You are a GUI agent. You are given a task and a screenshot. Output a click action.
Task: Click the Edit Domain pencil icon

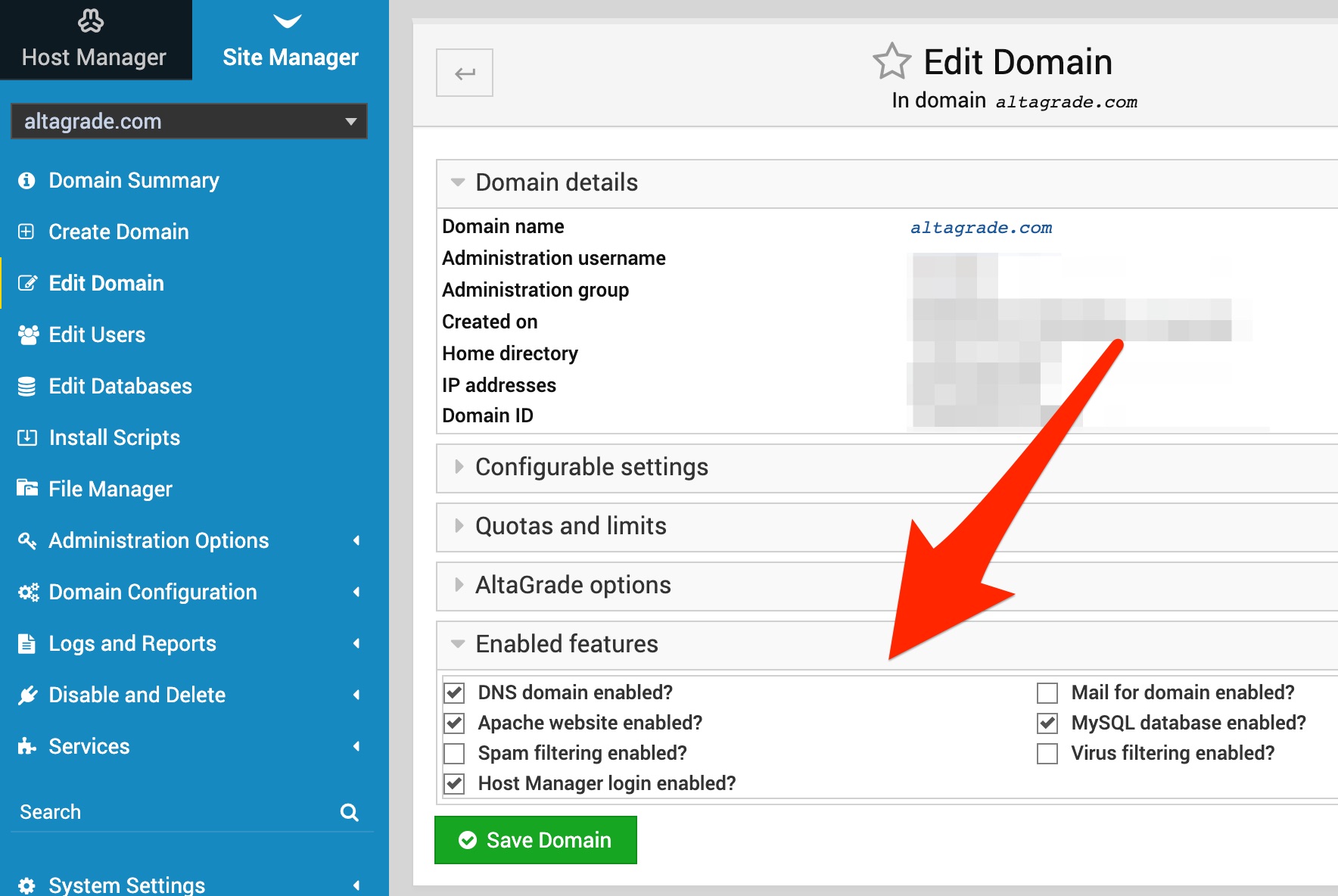(27, 283)
